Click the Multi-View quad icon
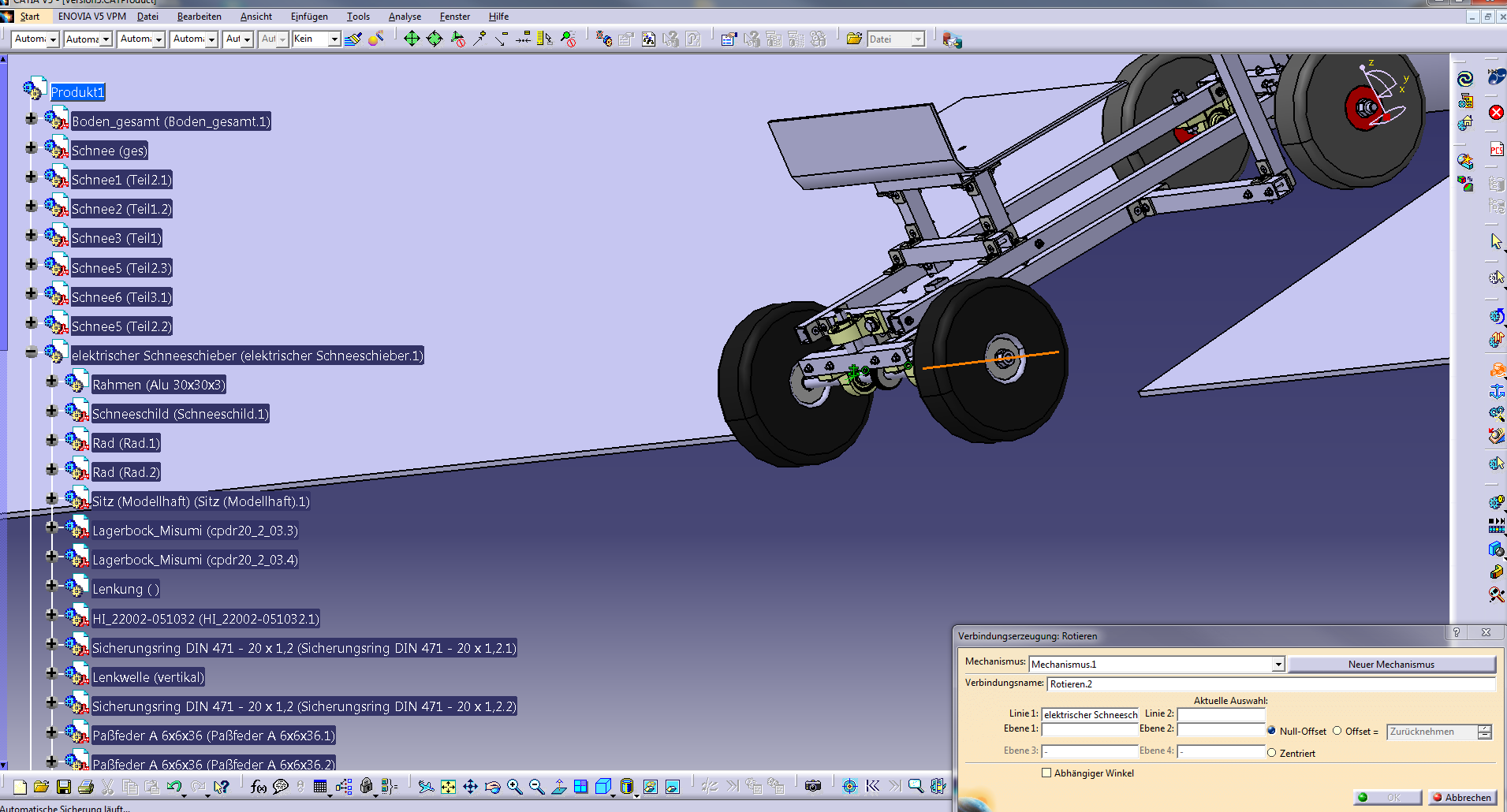Viewport: 1507px width, 812px height. [581, 787]
